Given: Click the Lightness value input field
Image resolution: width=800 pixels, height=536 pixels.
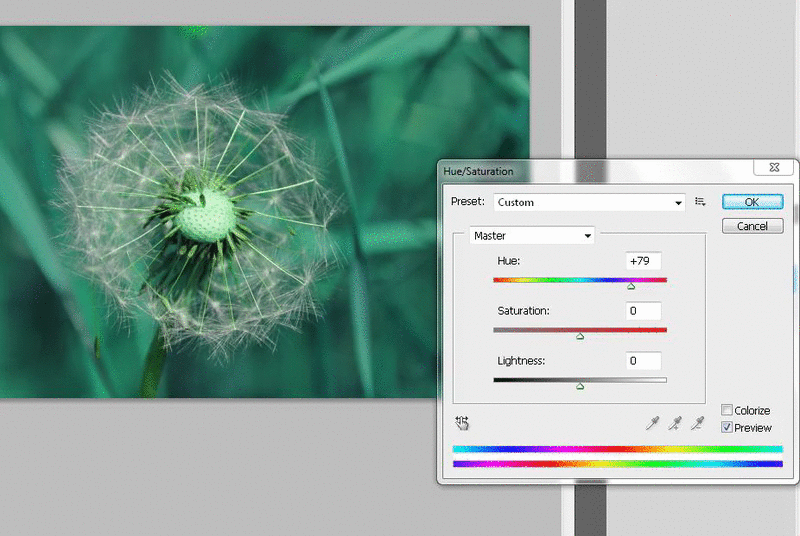Looking at the screenshot, I should point(643,361).
